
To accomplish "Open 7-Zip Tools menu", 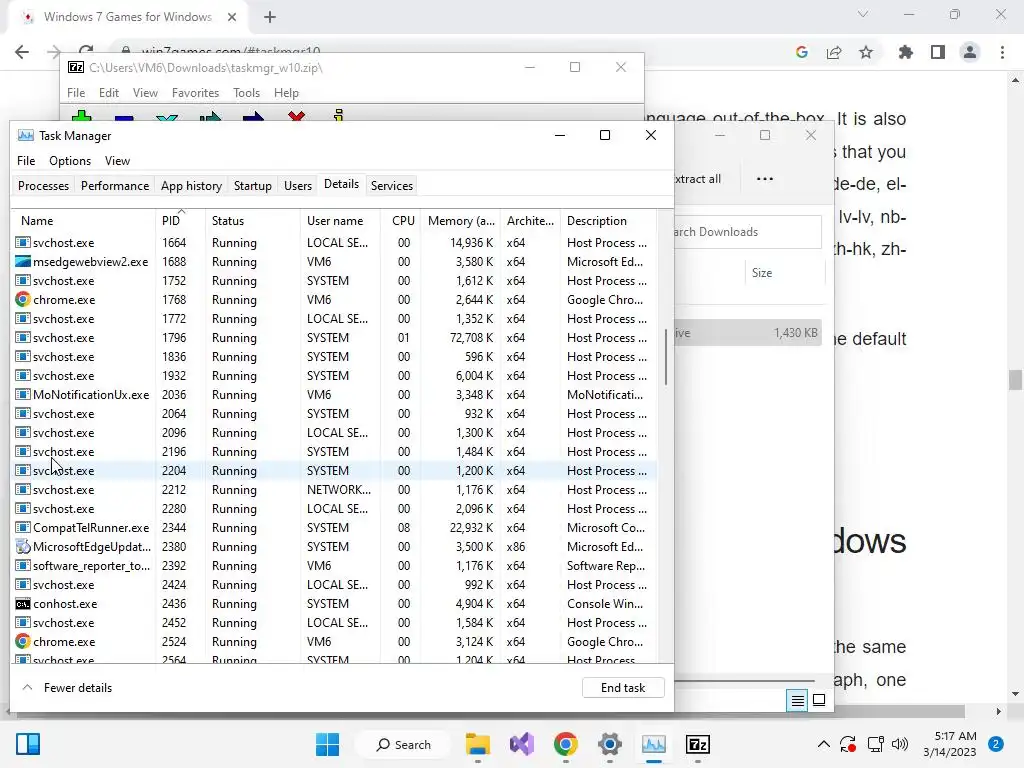I will 246,93.
